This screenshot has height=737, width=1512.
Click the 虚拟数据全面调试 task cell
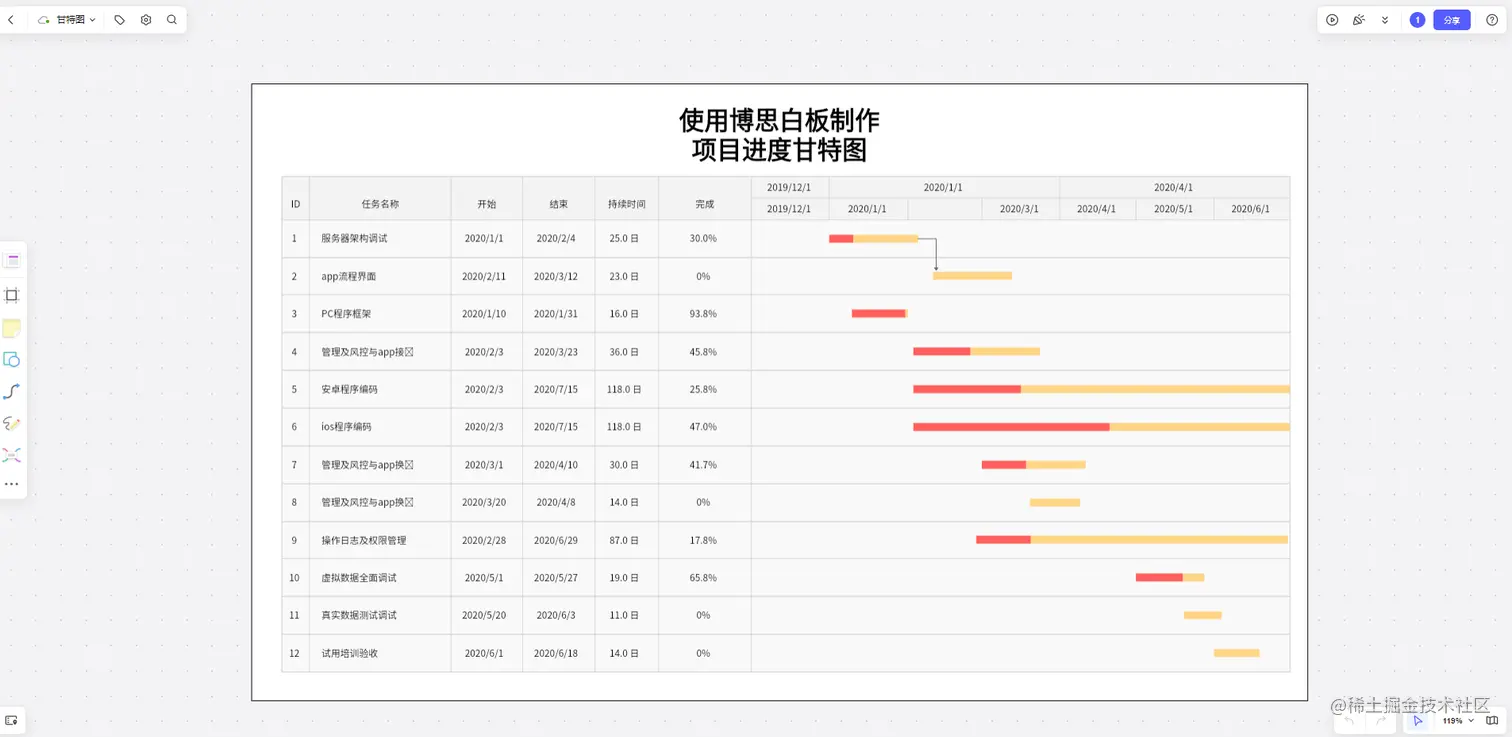pos(380,578)
